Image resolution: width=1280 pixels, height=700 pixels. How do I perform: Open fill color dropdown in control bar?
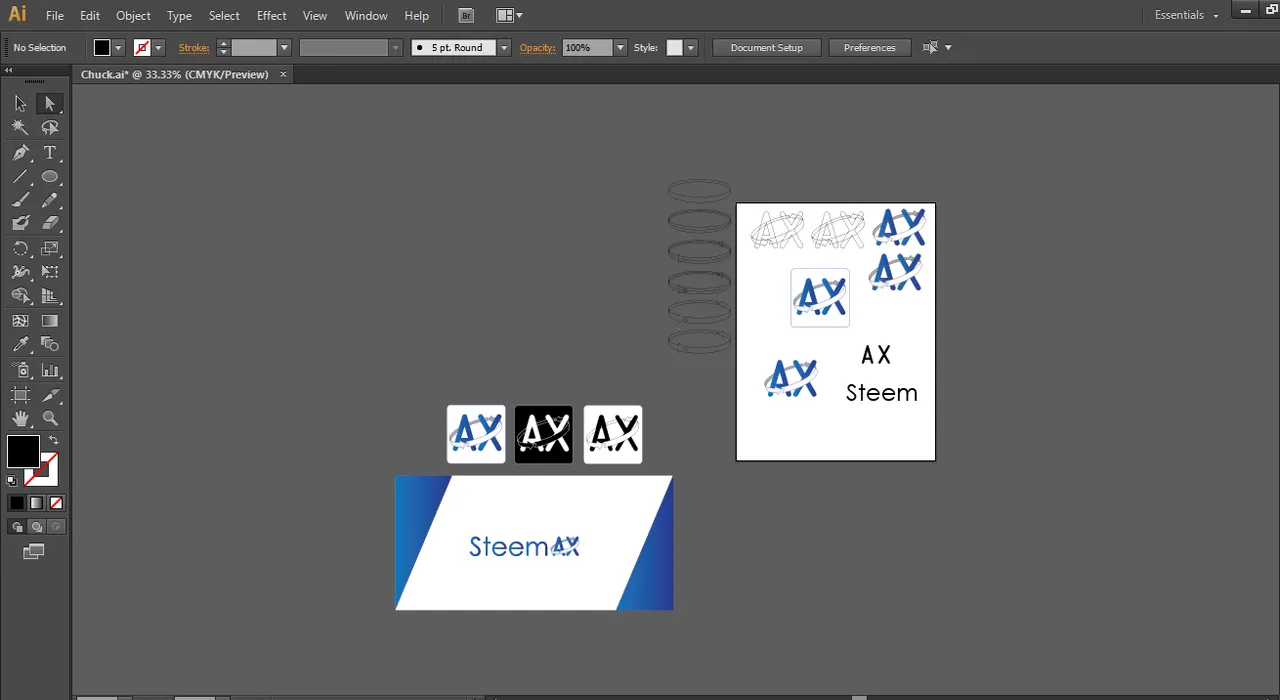[x=118, y=48]
